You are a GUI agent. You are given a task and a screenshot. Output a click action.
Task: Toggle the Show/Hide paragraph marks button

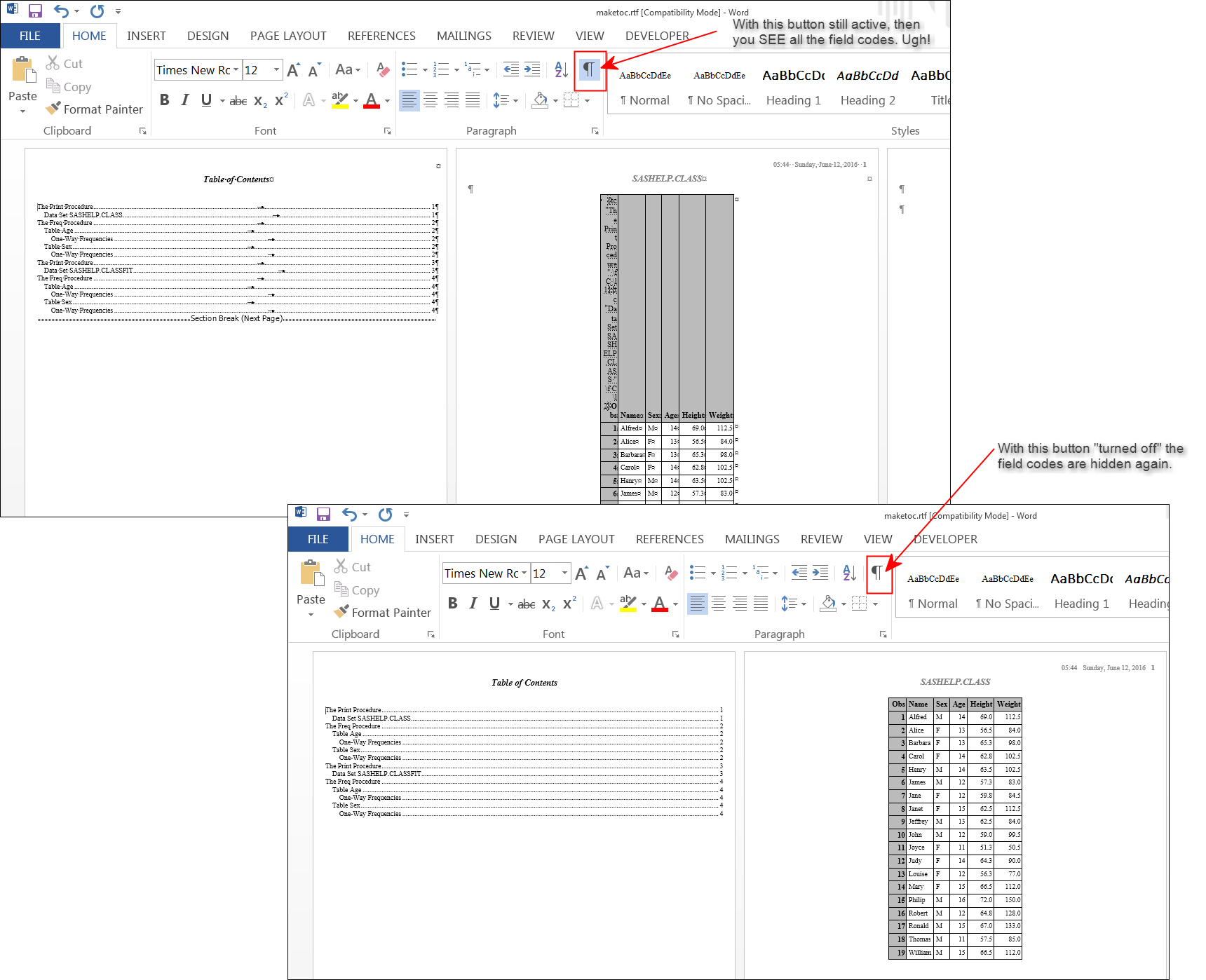[589, 69]
